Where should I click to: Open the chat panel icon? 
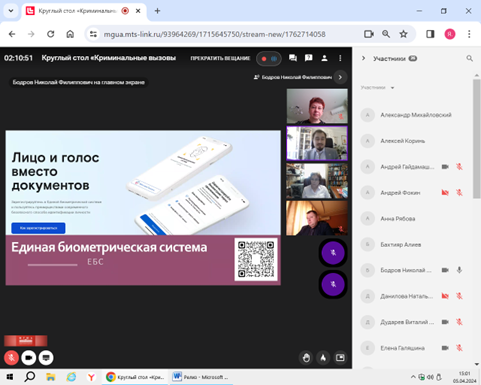pos(293,58)
